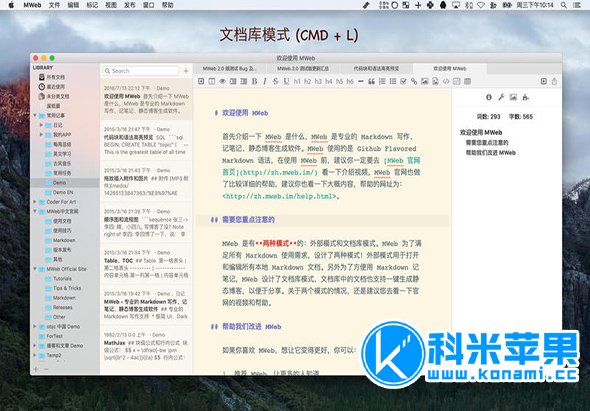Insert an h1 heading
Viewport: 590px width, 411px height.
pos(297,81)
